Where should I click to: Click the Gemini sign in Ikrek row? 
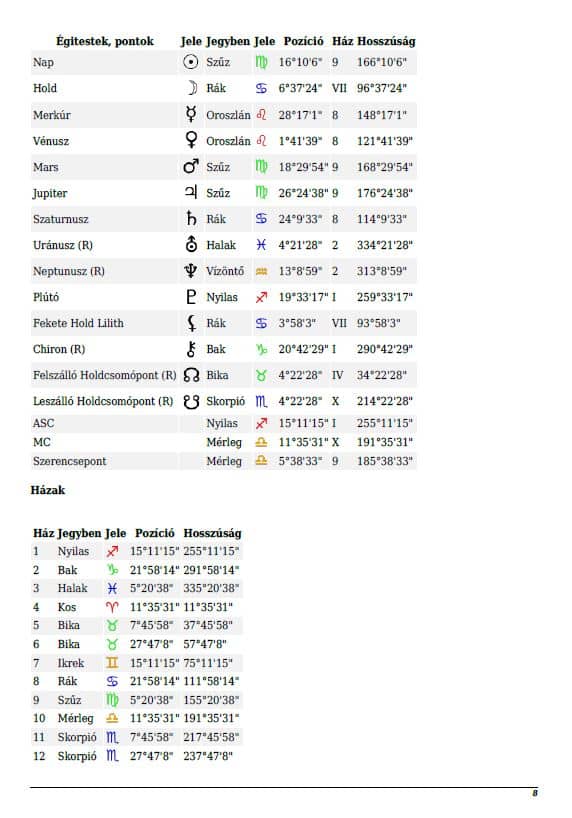coord(112,663)
